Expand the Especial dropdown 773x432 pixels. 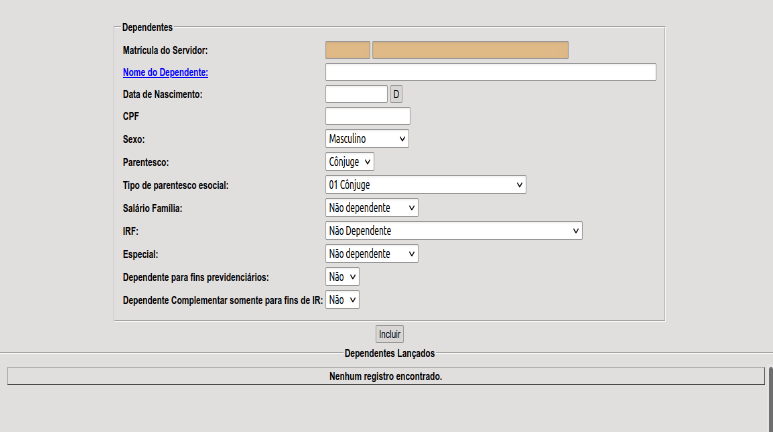click(371, 253)
